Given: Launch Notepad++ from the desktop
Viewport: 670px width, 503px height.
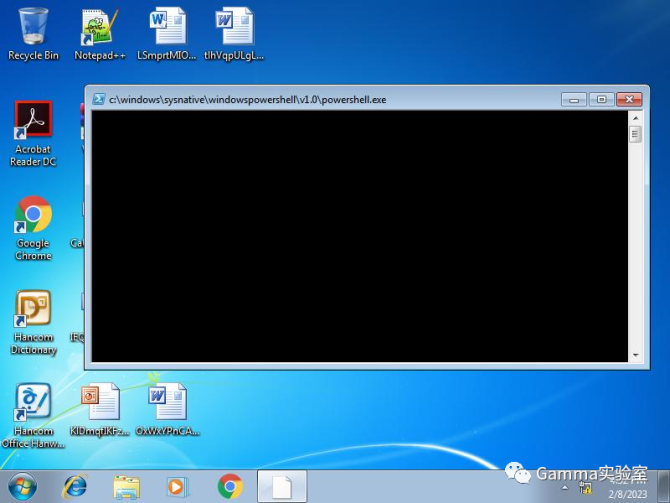Looking at the screenshot, I should pos(100,34).
